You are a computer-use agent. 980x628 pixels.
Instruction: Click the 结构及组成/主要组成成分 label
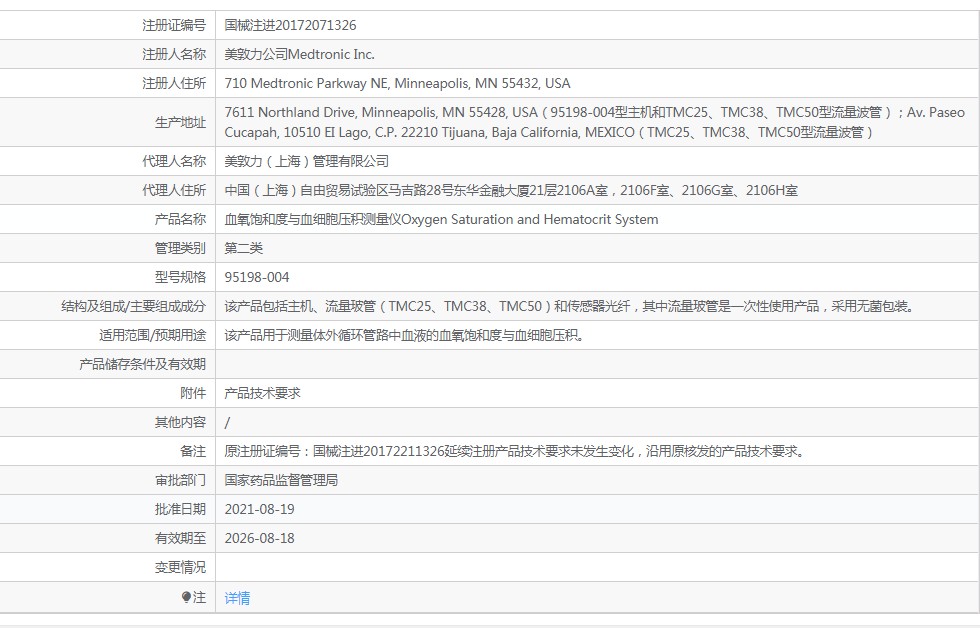pyautogui.click(x=133, y=306)
